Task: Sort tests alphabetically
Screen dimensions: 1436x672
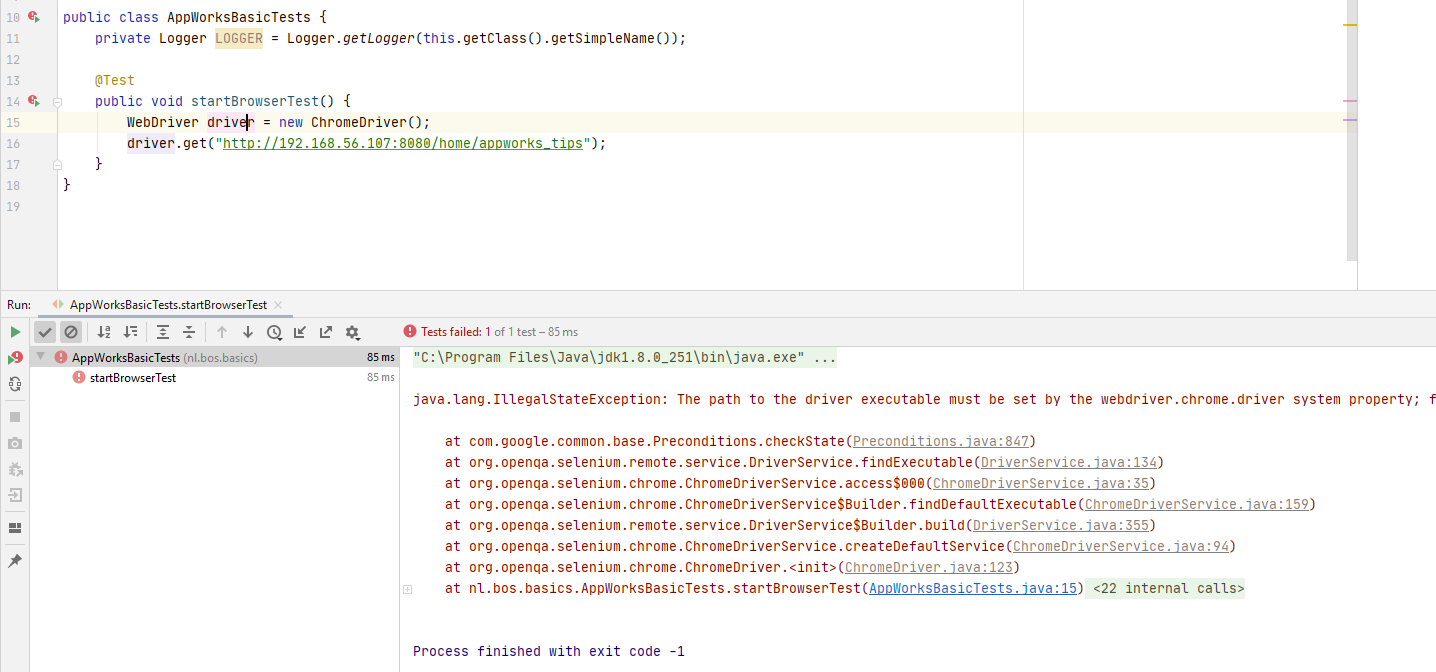Action: point(104,332)
